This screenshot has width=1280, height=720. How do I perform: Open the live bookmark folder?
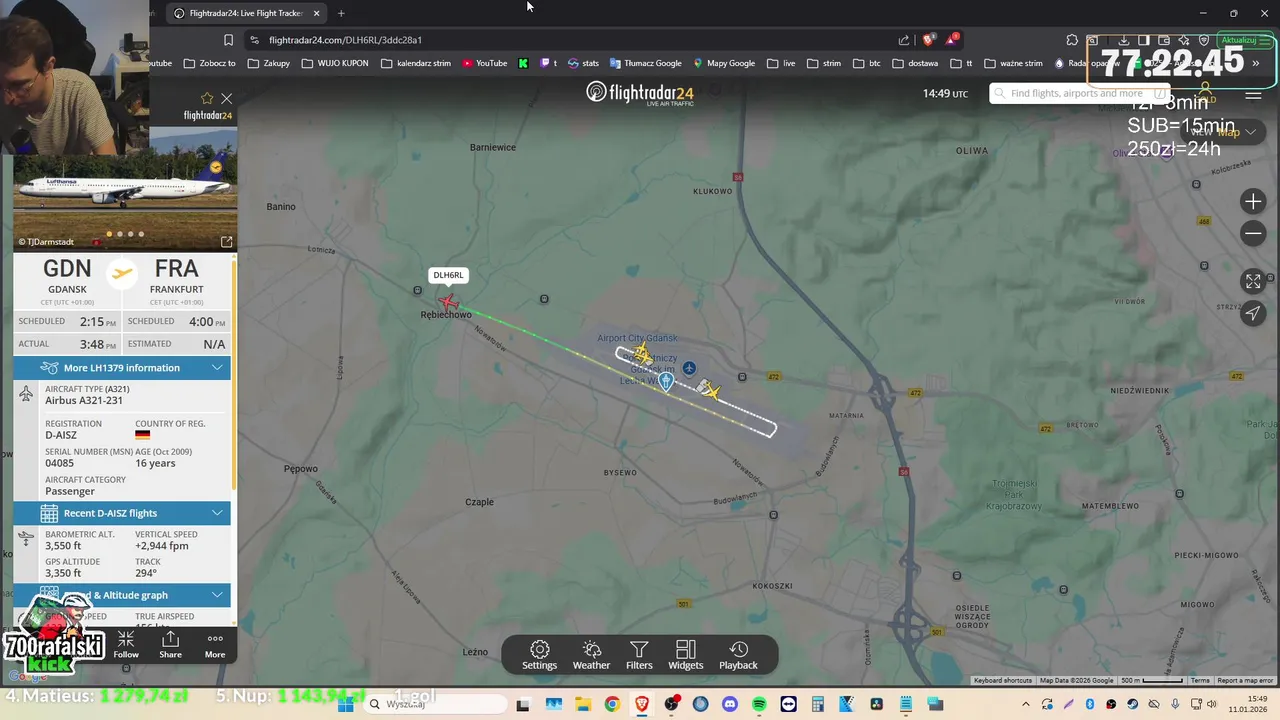[x=781, y=63]
